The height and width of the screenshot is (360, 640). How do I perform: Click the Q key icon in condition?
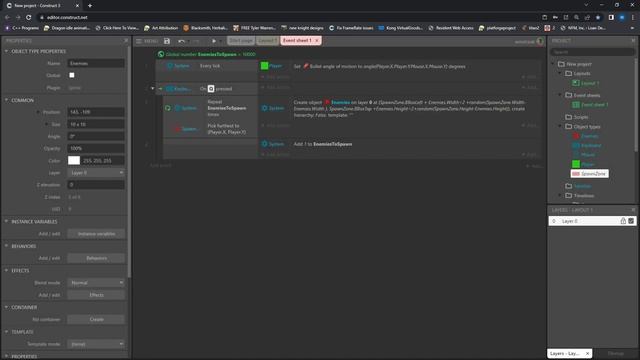tap(211, 89)
